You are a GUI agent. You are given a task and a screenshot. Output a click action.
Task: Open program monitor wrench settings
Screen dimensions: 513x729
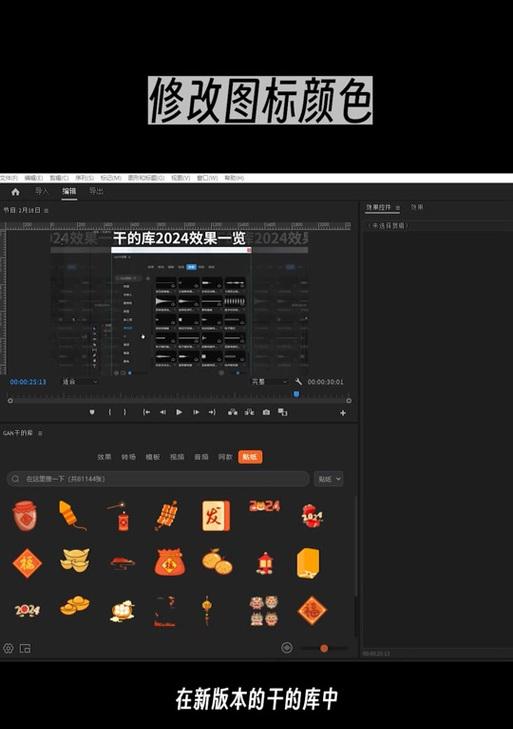pos(299,382)
